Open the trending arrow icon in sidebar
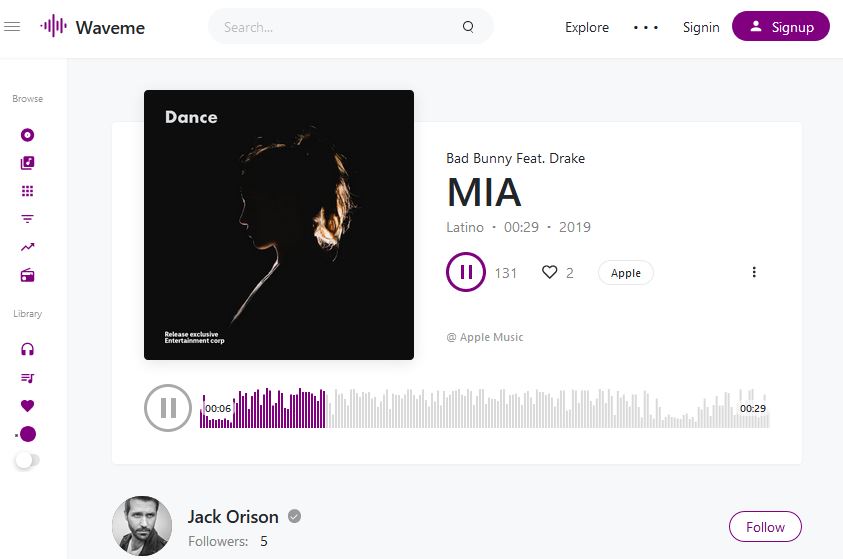 [27, 247]
